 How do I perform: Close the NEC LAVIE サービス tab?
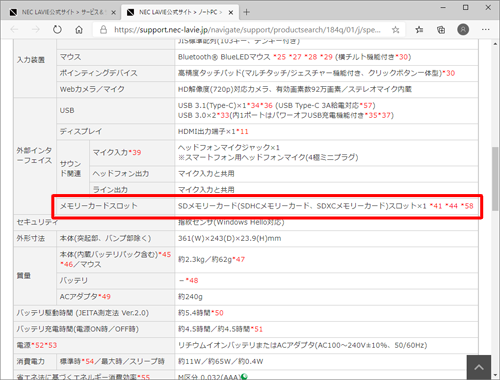pyautogui.click(x=113, y=13)
